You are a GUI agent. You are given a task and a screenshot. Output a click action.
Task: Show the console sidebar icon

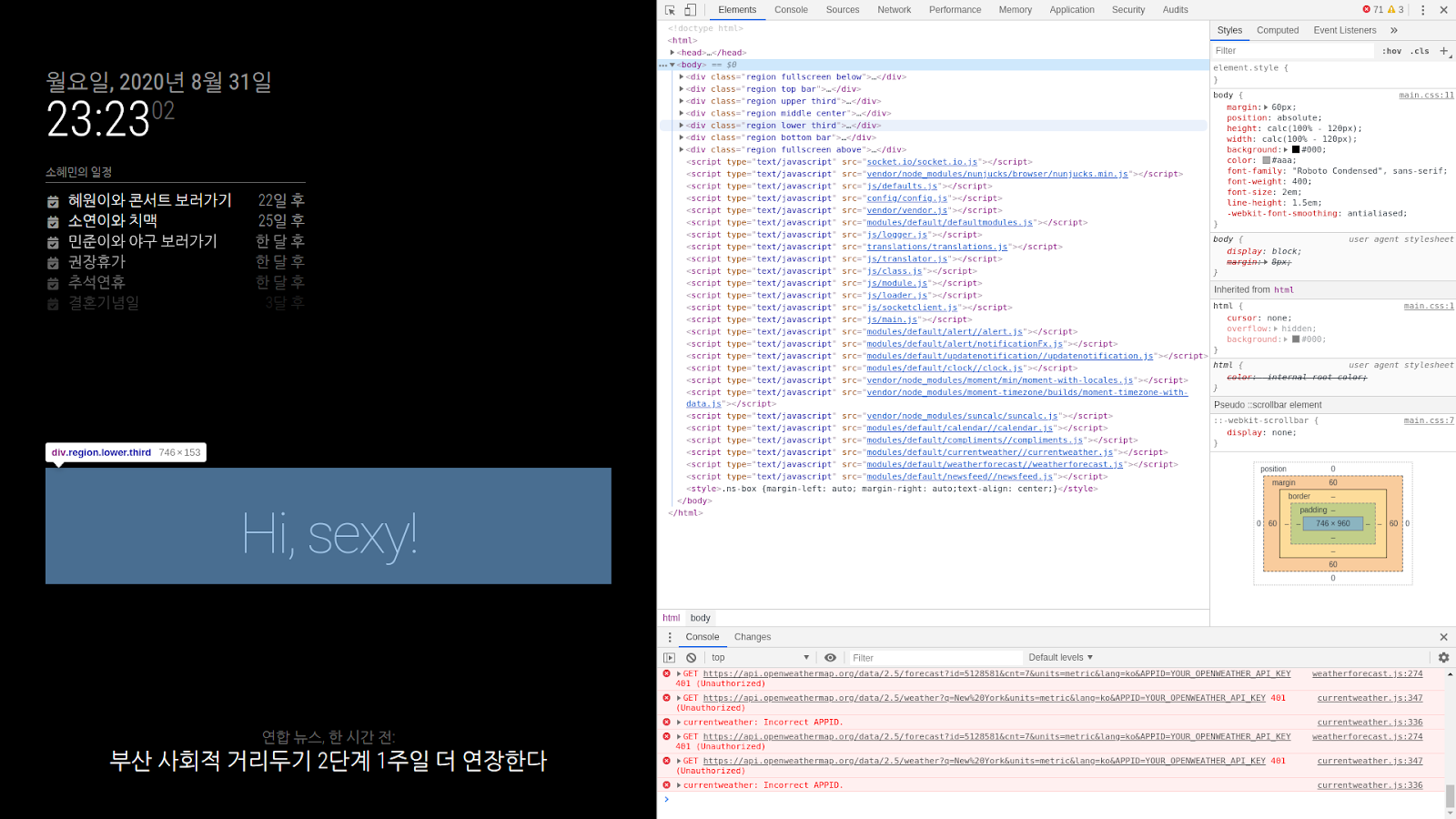point(670,658)
